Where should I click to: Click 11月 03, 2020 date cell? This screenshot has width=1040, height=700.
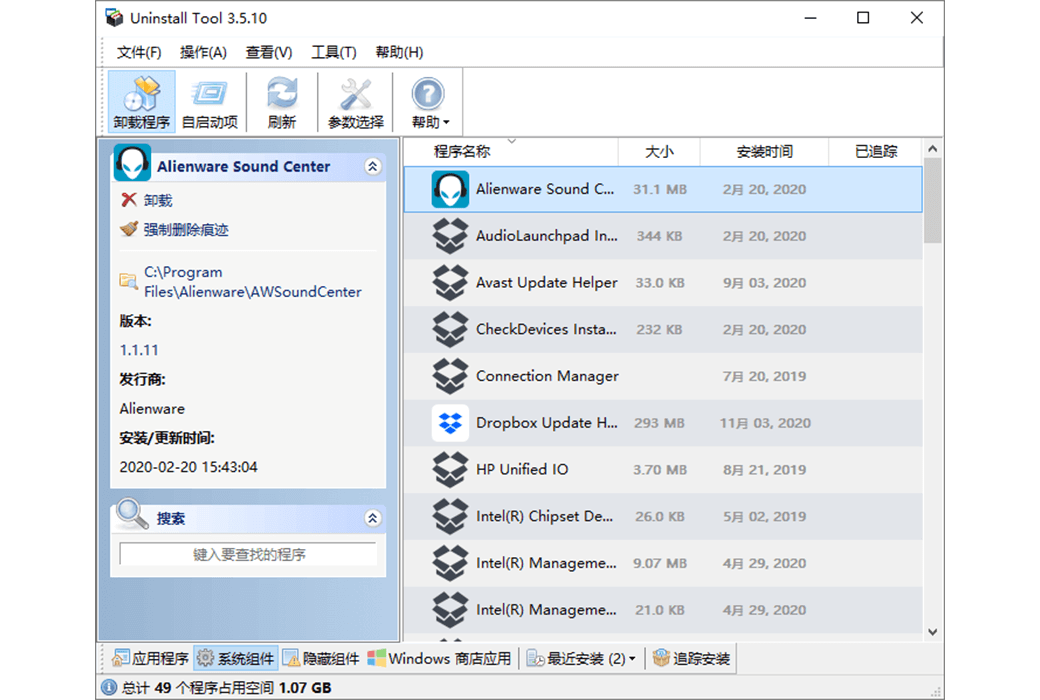pos(765,423)
